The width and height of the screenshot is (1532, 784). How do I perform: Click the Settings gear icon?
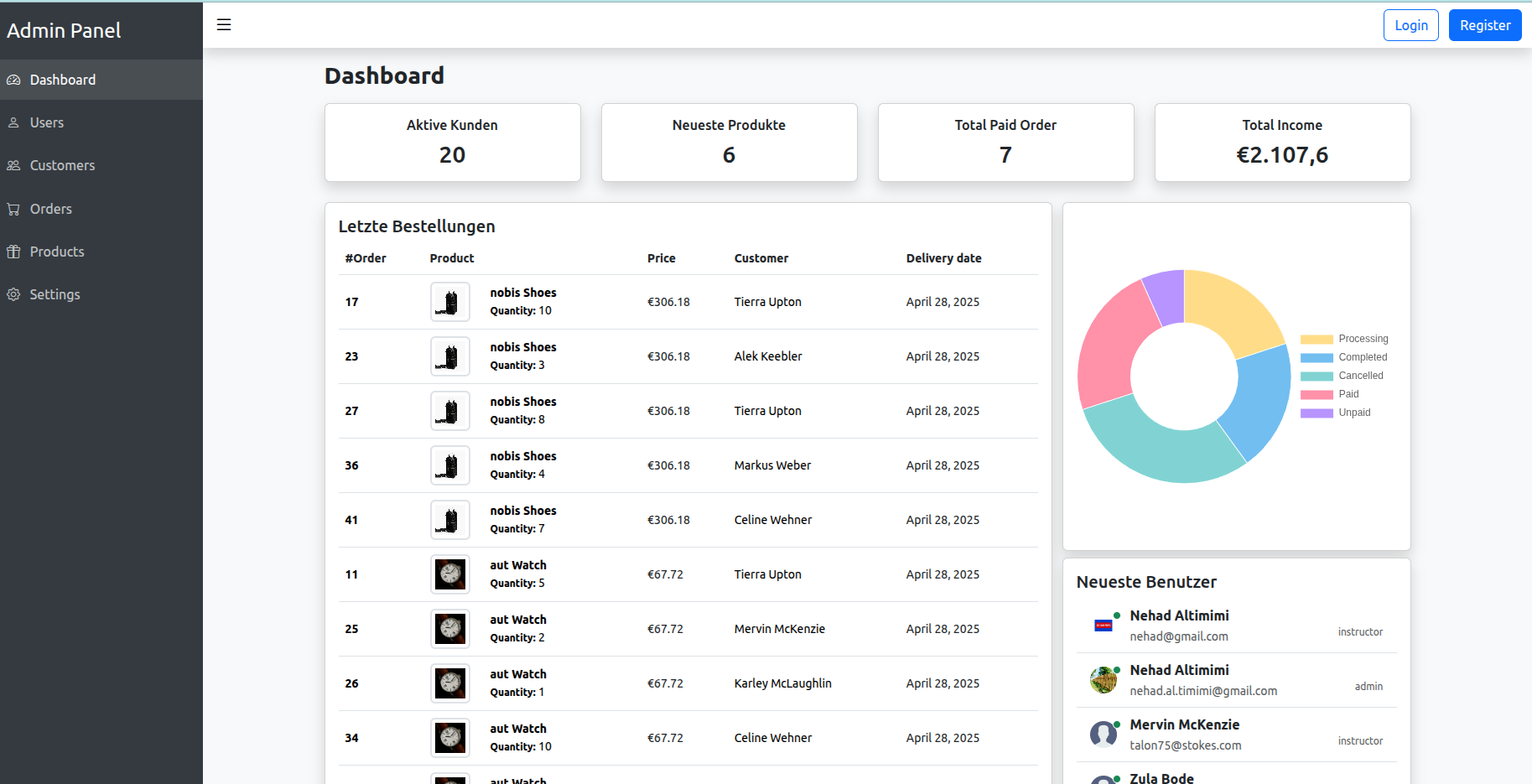(x=13, y=295)
